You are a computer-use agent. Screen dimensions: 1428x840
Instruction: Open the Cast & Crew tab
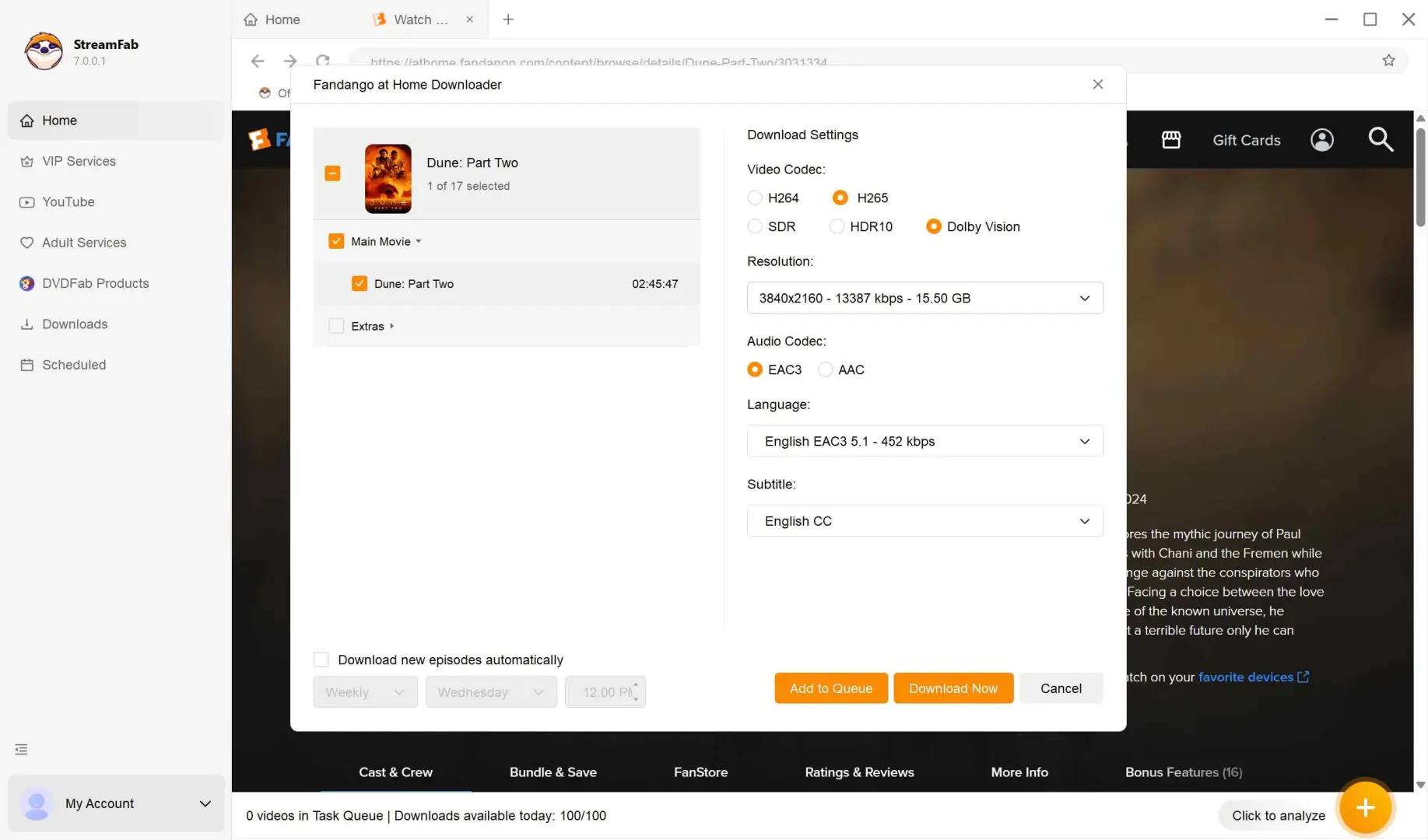[x=395, y=772]
